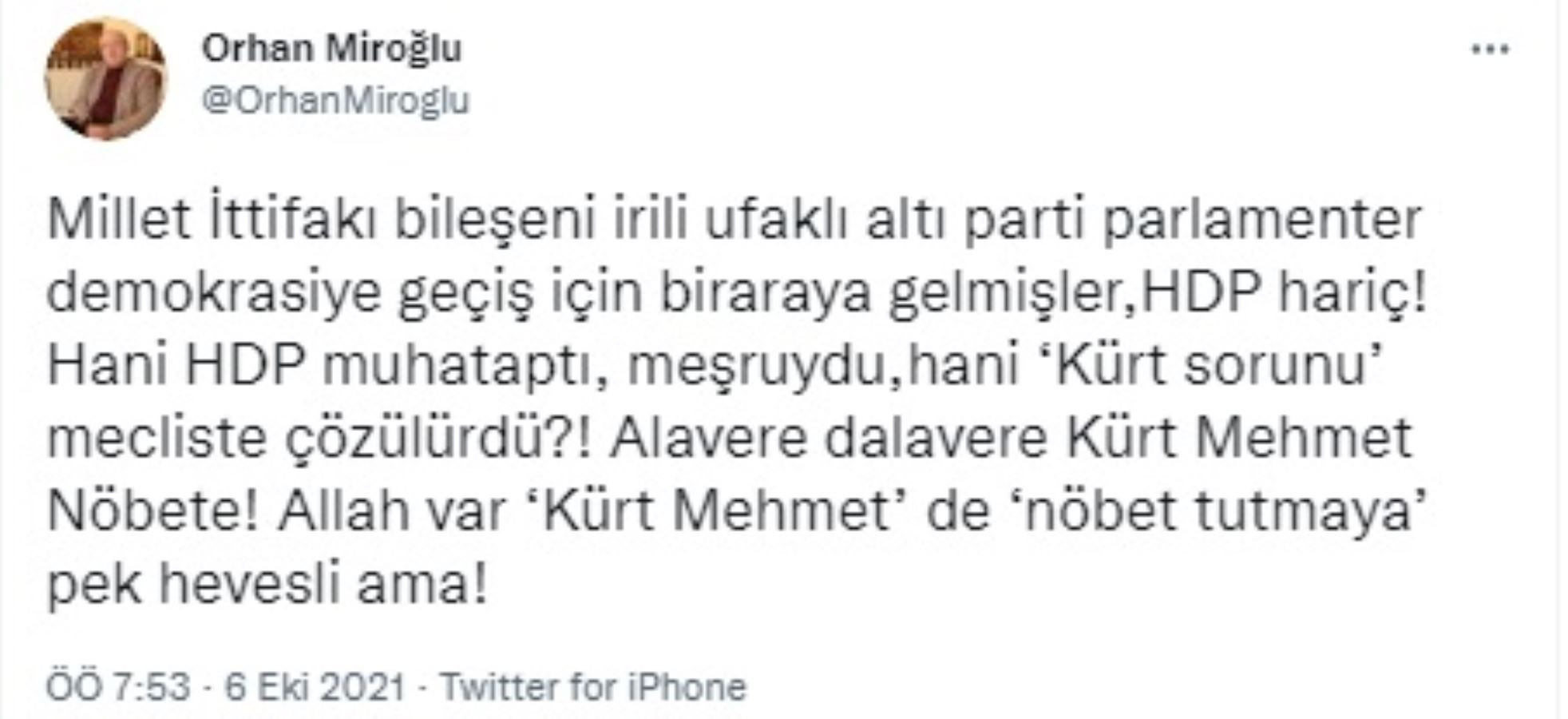Select the display name Orhan Miroğlu
The image size is (1568, 719).
[x=335, y=48]
